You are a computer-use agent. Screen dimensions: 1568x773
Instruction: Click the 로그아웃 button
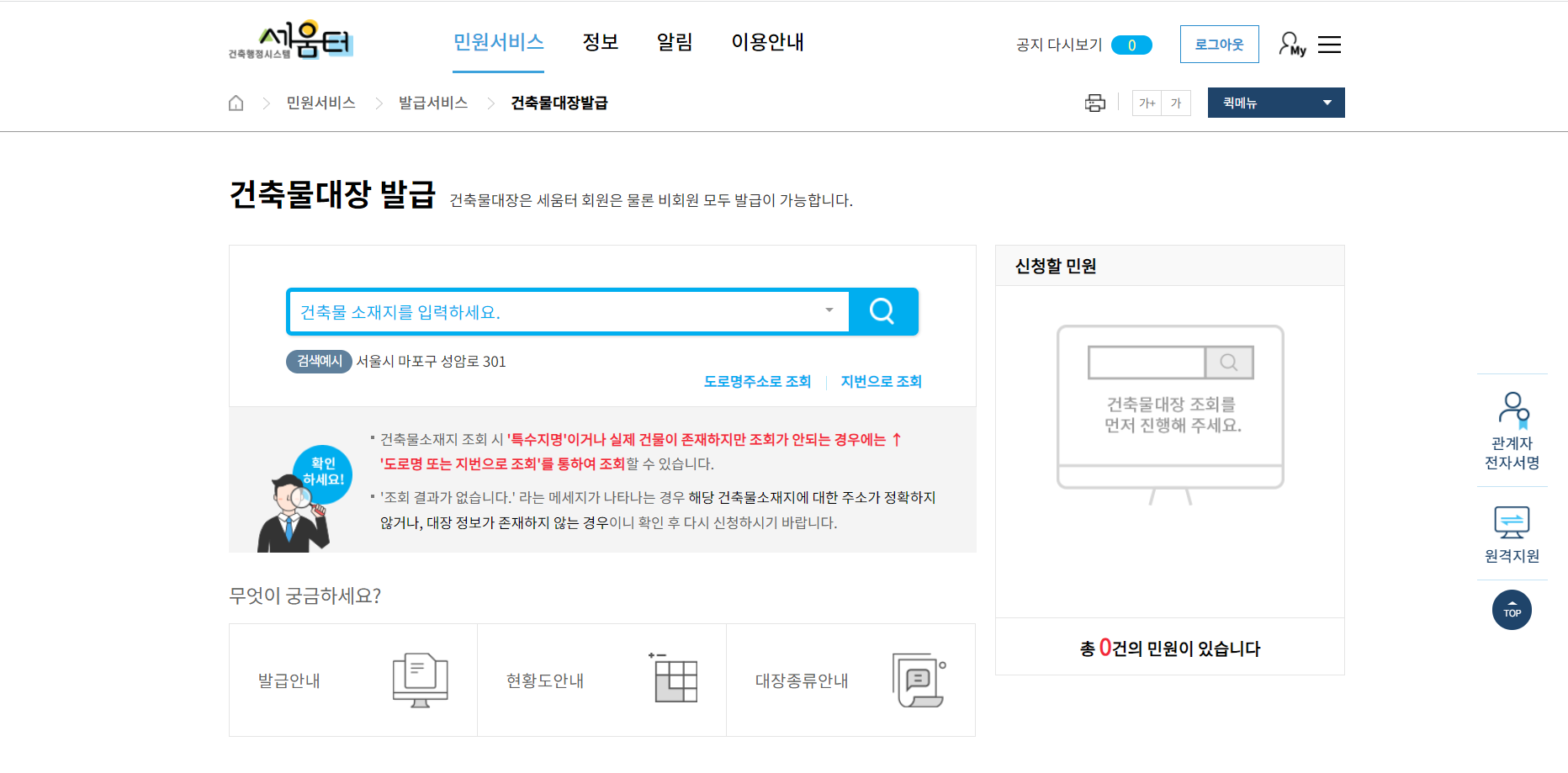tap(1219, 44)
